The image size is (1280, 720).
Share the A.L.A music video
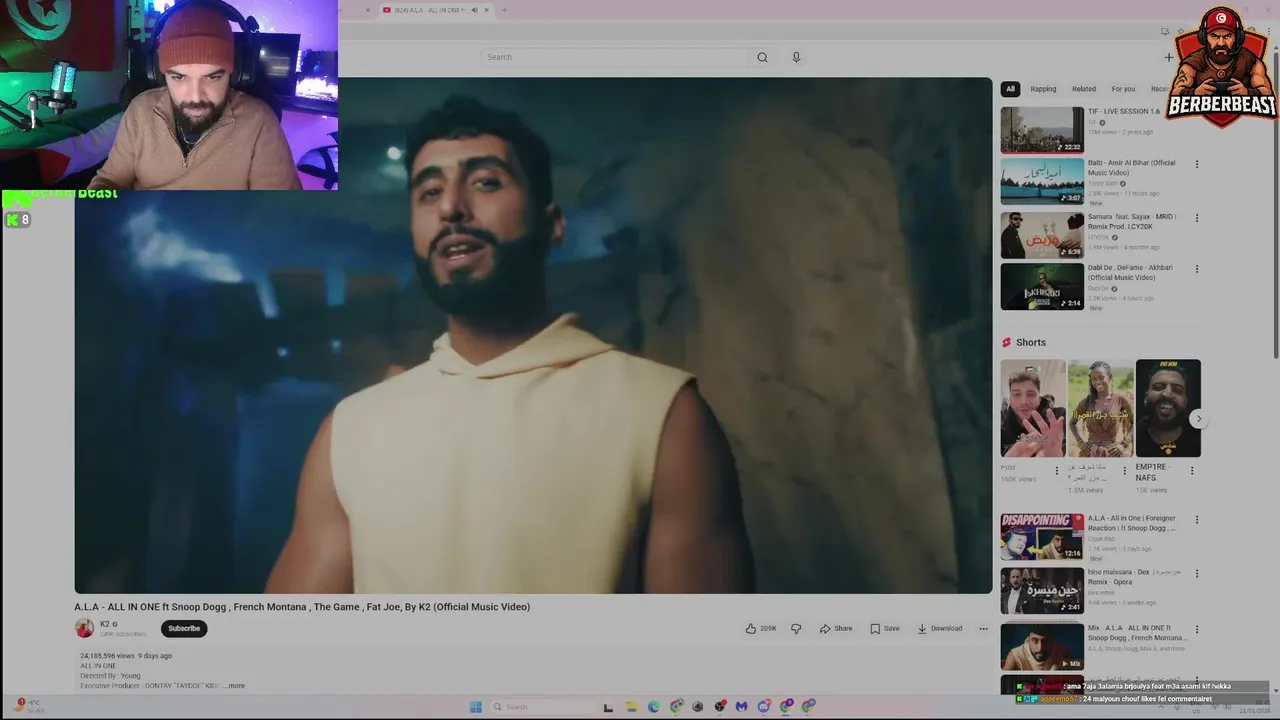click(x=836, y=629)
